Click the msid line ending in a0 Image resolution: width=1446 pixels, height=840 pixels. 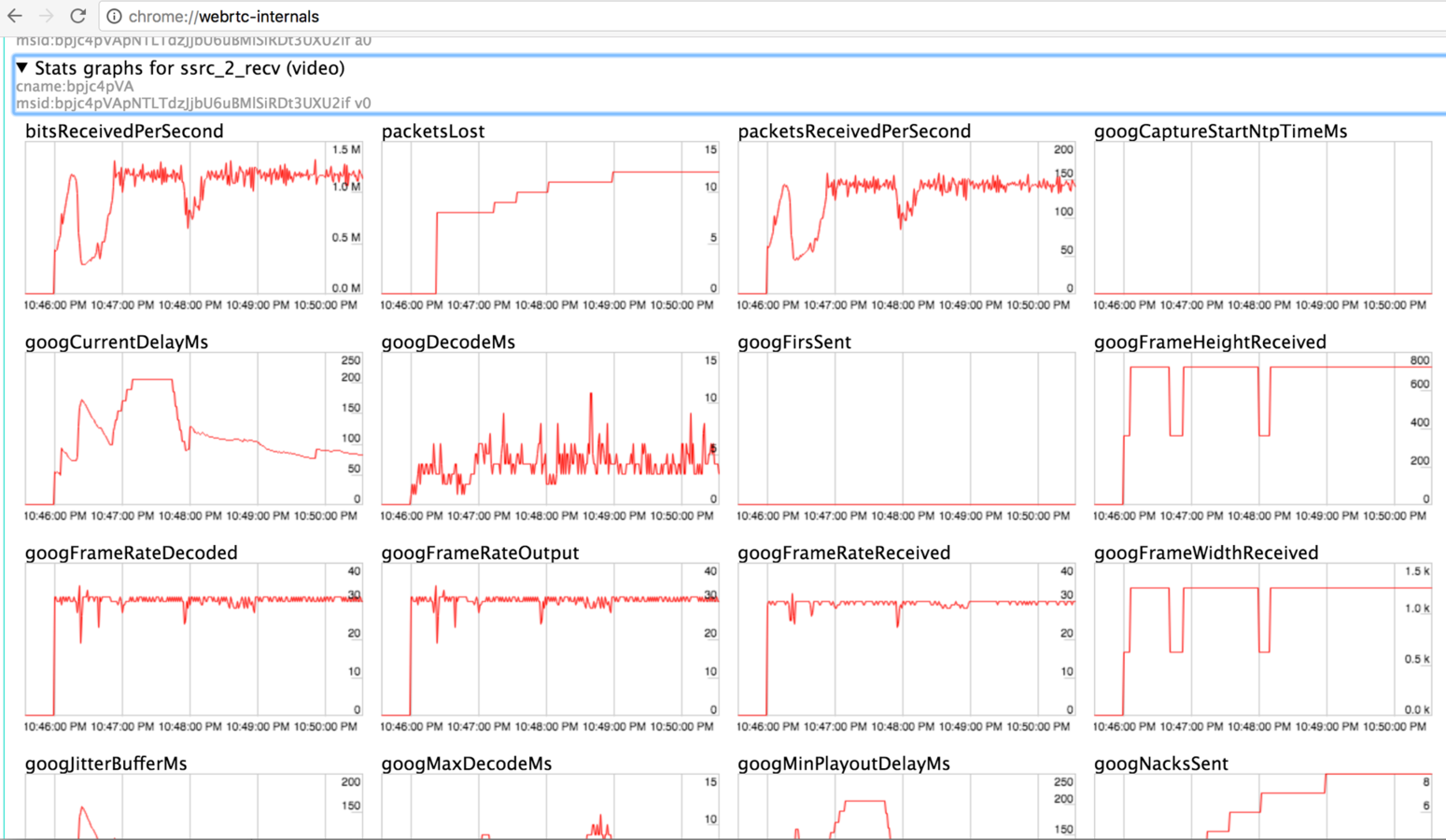tap(193, 40)
